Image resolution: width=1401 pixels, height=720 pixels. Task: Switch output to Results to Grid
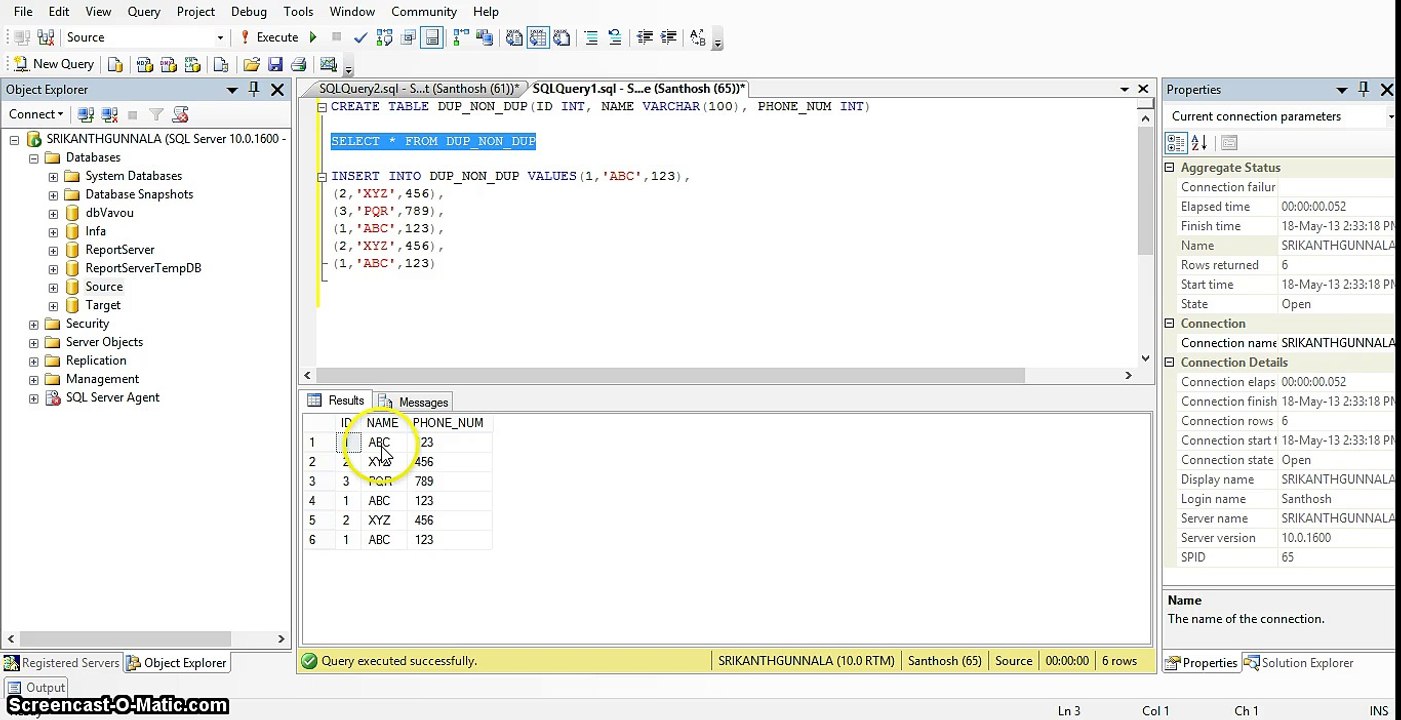coord(538,38)
